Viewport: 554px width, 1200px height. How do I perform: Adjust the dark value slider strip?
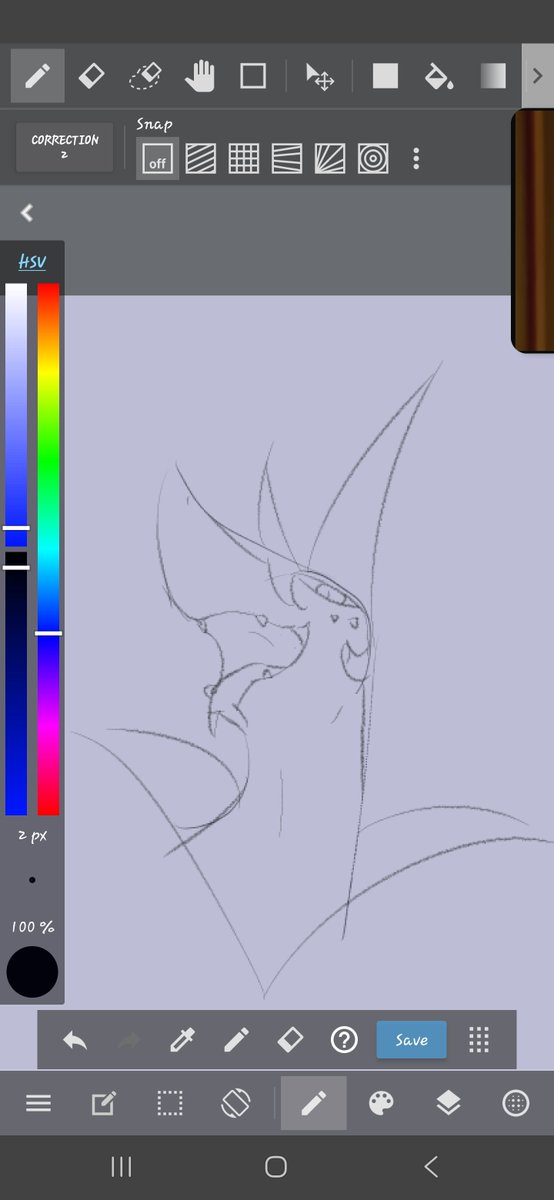click(x=16, y=683)
